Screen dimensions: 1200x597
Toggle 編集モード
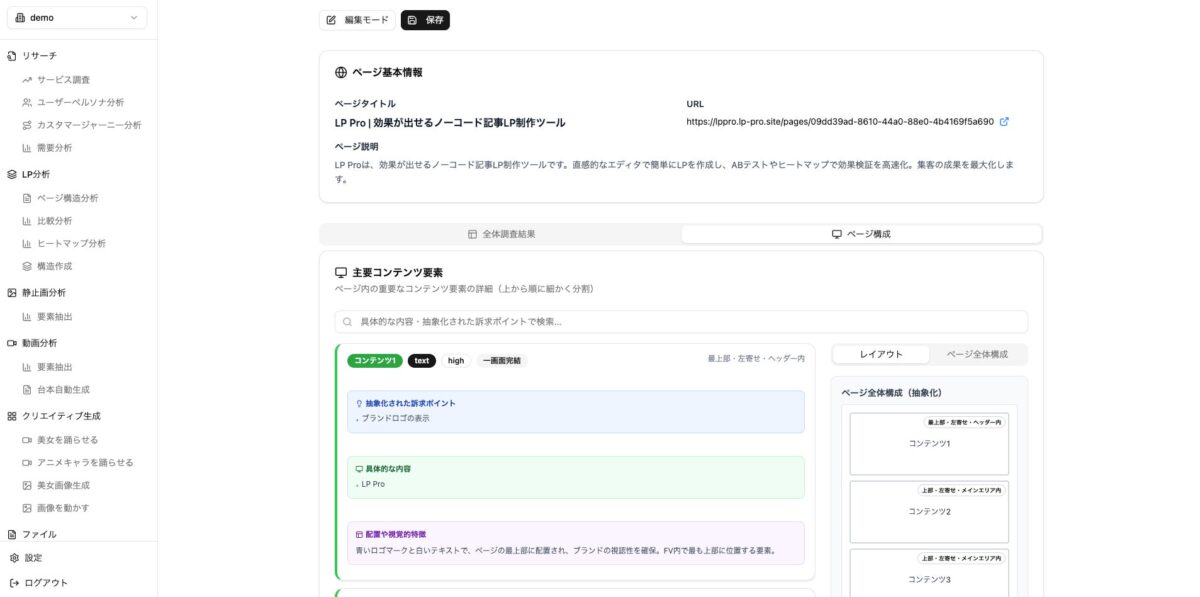(357, 20)
